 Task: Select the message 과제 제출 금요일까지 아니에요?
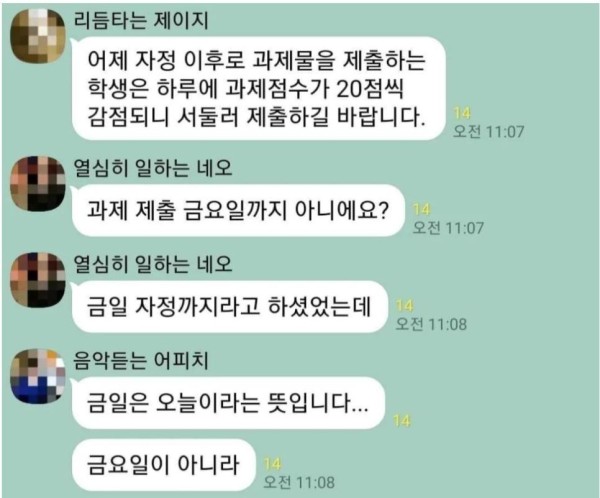point(238,210)
